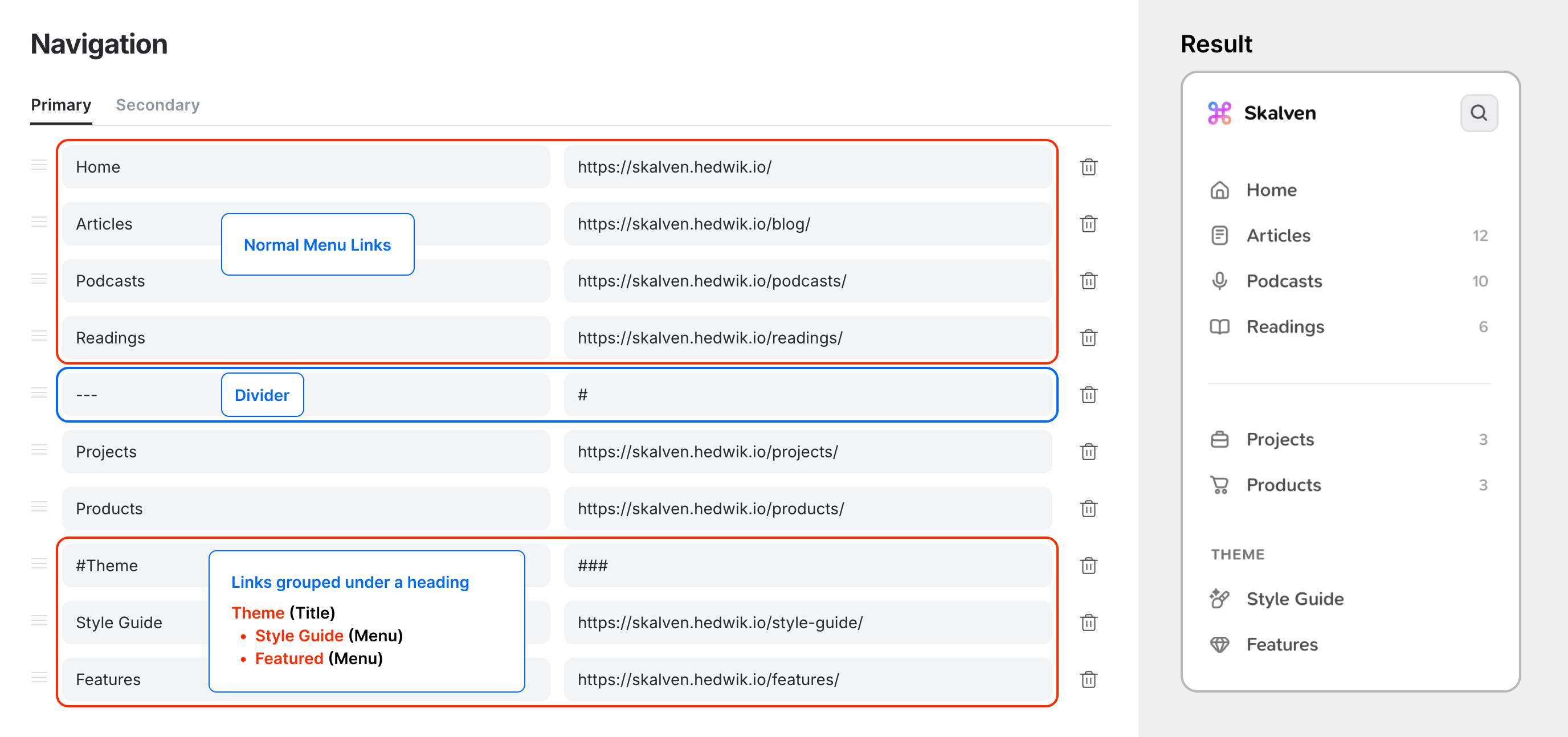Open search in the Result preview

pos(1479,113)
